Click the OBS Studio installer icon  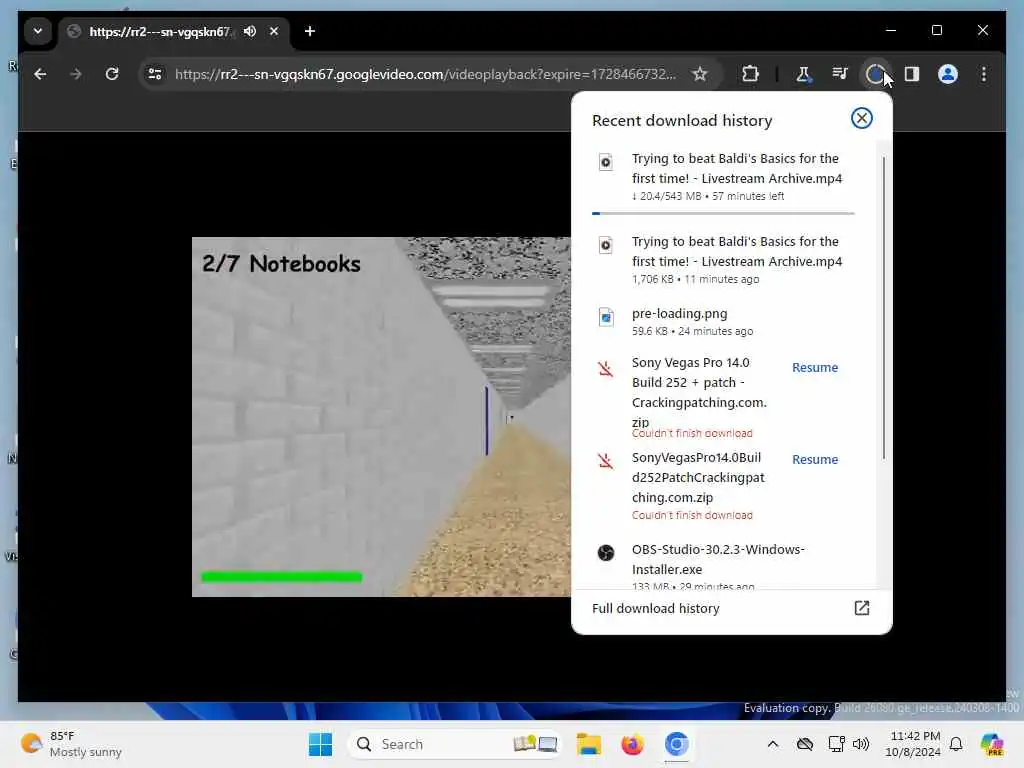pyautogui.click(x=606, y=553)
